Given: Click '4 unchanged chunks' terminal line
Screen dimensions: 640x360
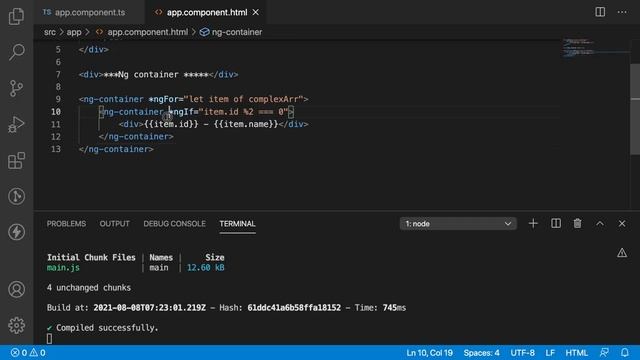Looking at the screenshot, I should pyautogui.click(x=89, y=288).
